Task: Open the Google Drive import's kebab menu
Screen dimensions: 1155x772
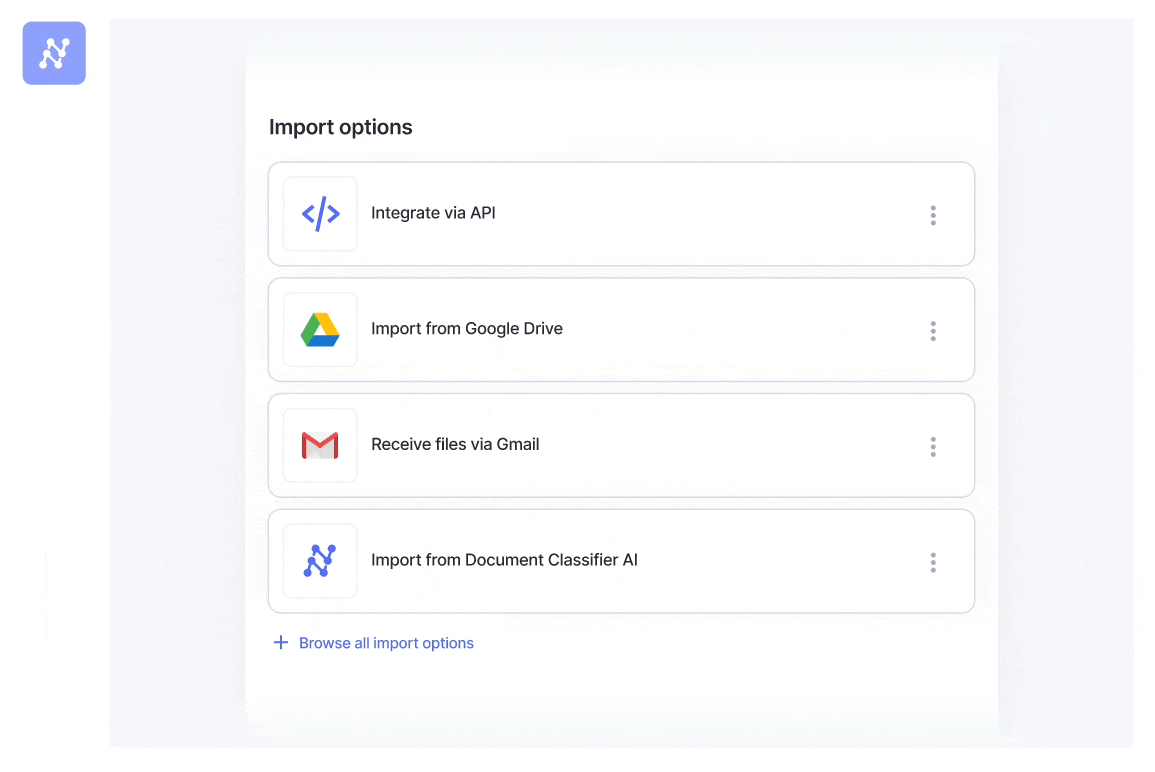Action: [x=933, y=331]
